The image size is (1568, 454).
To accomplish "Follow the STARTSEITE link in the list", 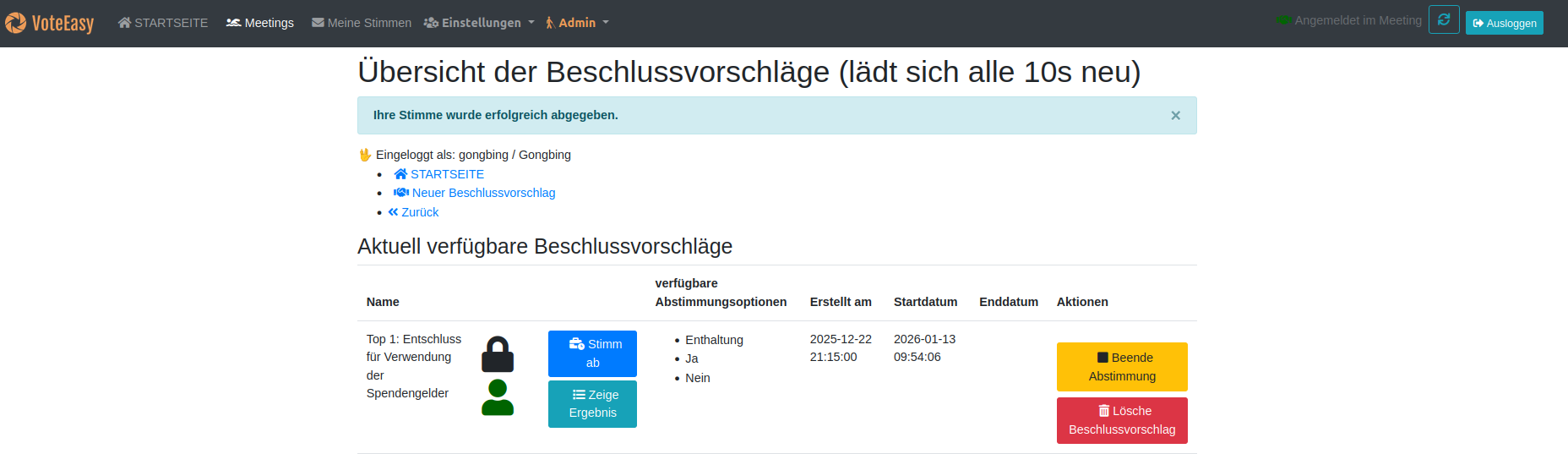I will 439,174.
